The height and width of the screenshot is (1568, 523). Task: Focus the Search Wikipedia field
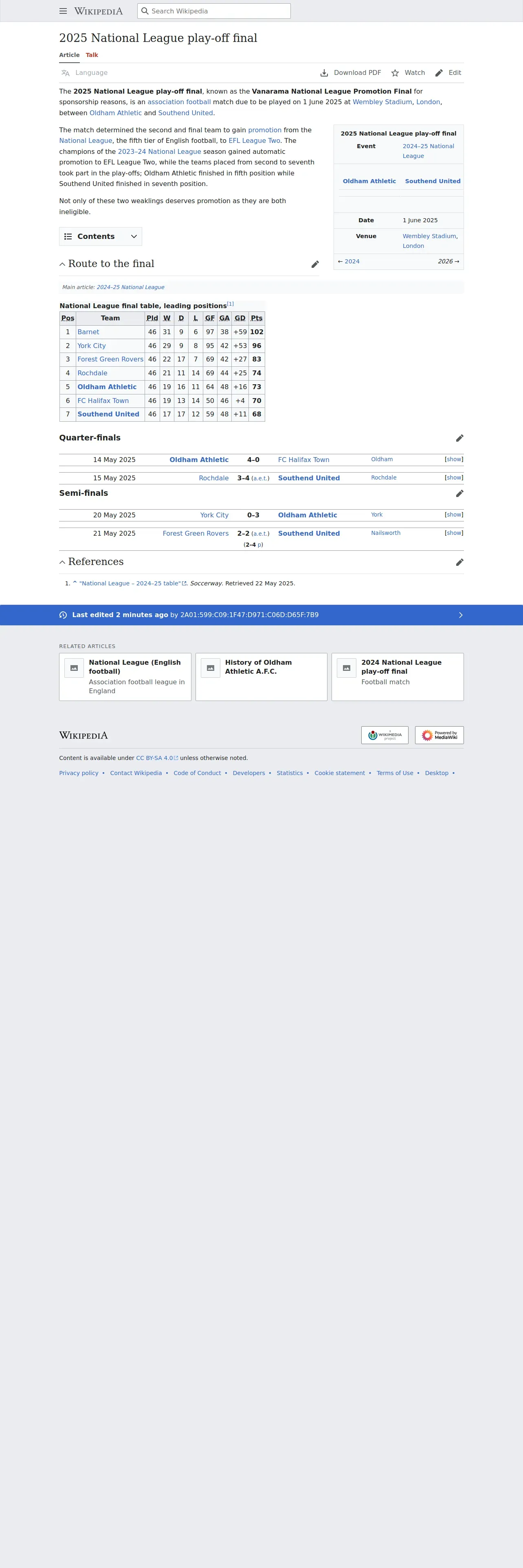214,11
